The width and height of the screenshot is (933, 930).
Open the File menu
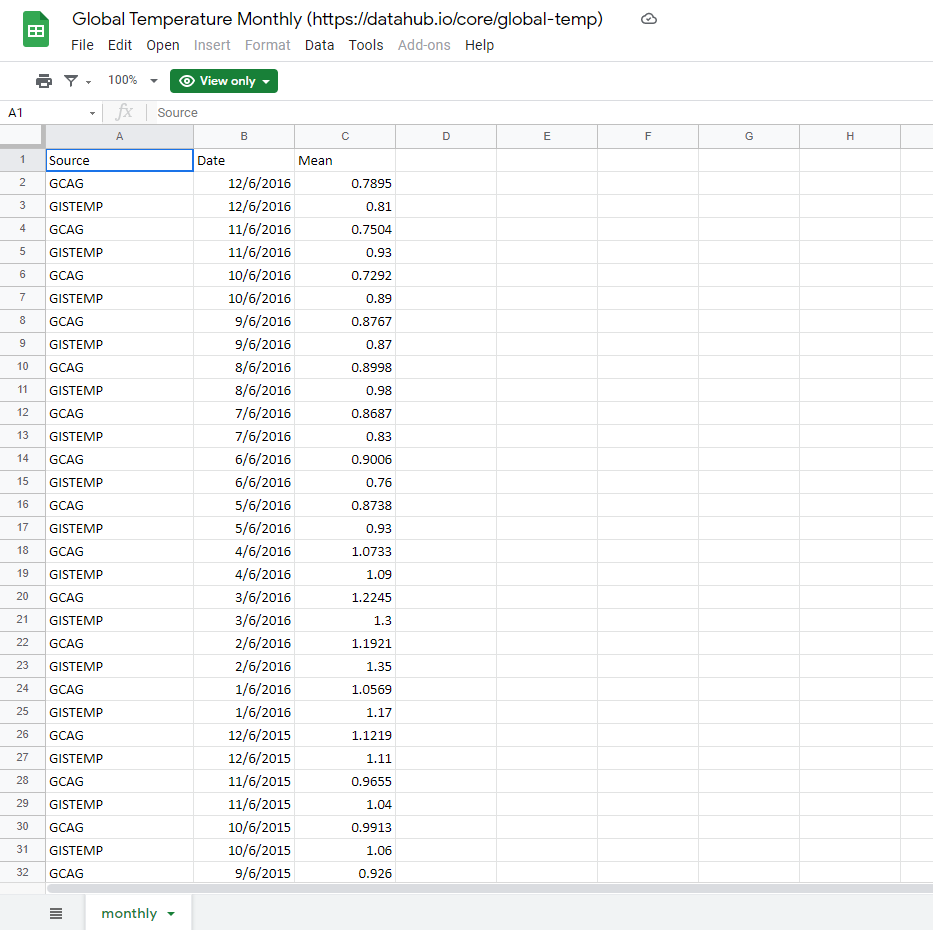[x=82, y=45]
